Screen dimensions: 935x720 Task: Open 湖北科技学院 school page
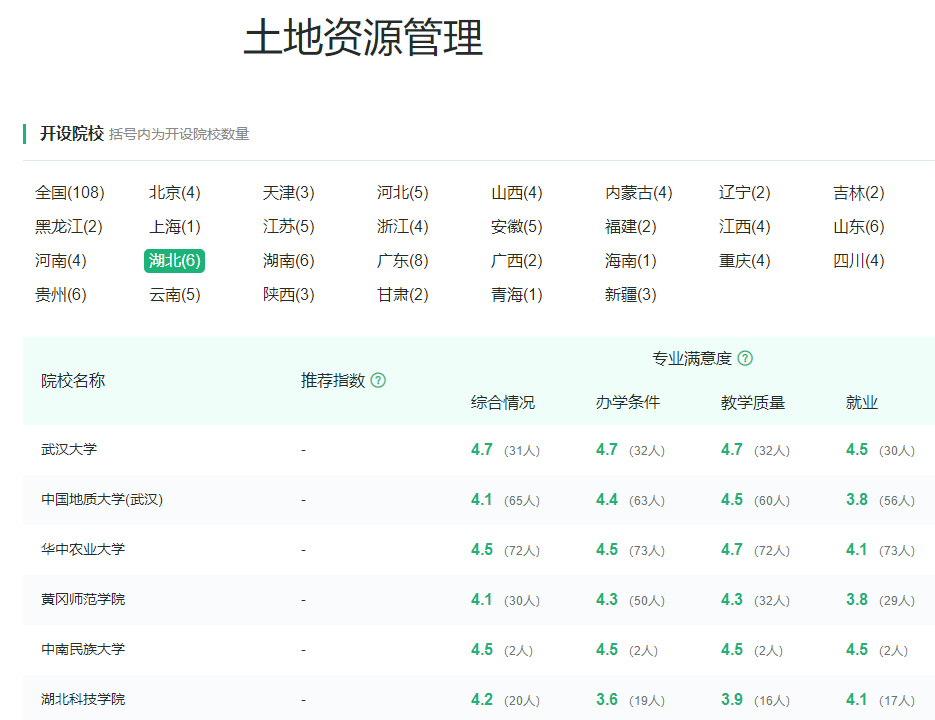pyautogui.click(x=83, y=699)
